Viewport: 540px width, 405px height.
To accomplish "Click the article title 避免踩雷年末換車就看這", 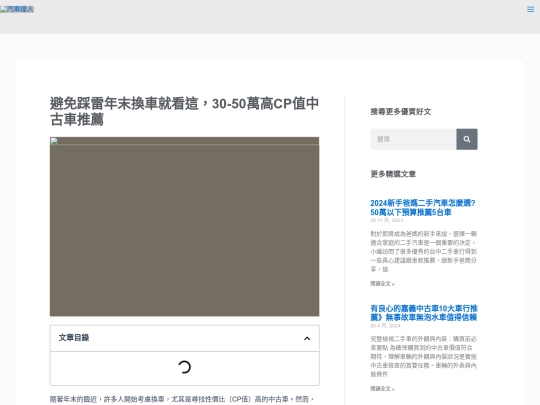I will [184, 112].
